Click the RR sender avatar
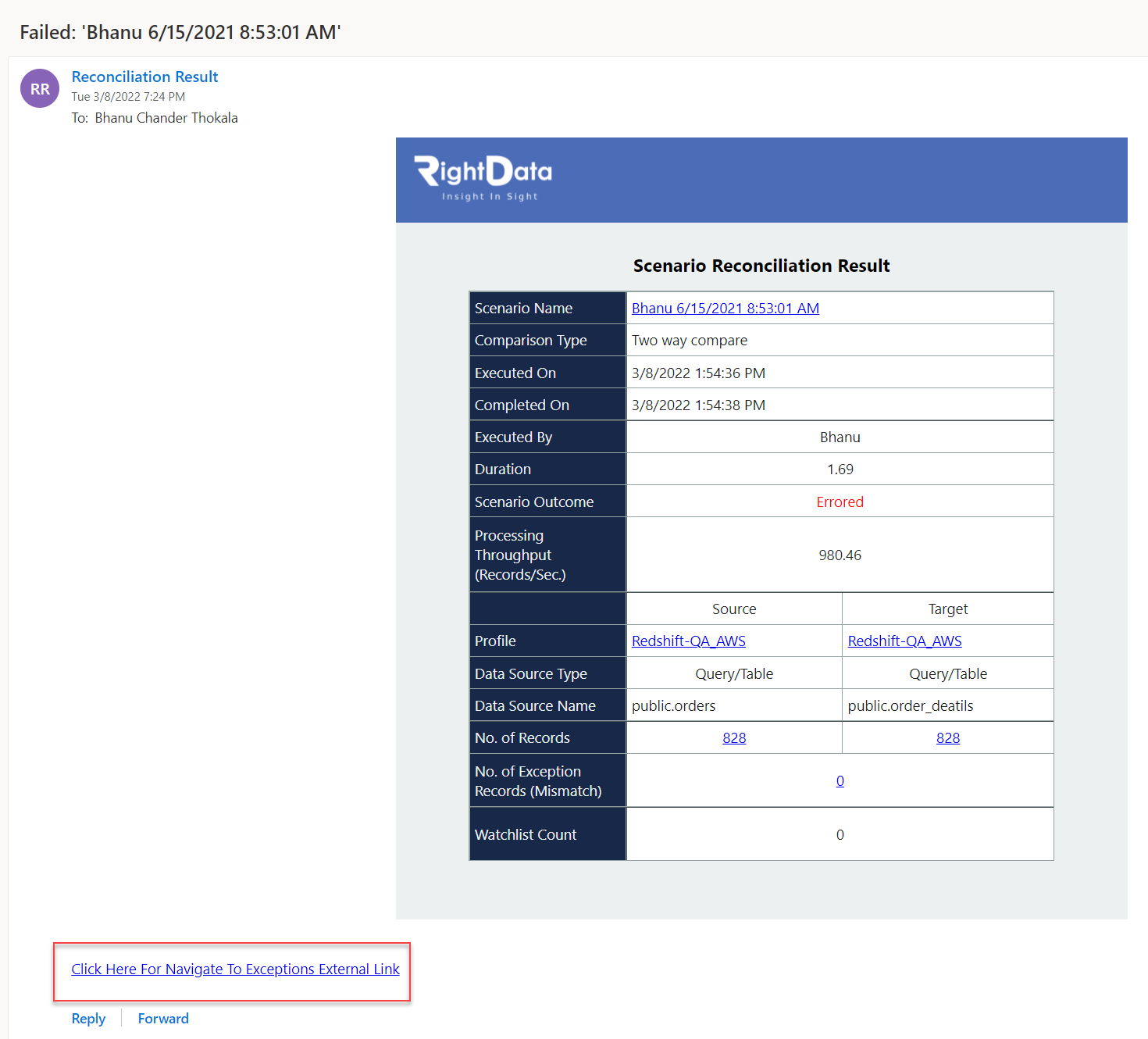Image resolution: width=1148 pixels, height=1039 pixels. tap(40, 88)
